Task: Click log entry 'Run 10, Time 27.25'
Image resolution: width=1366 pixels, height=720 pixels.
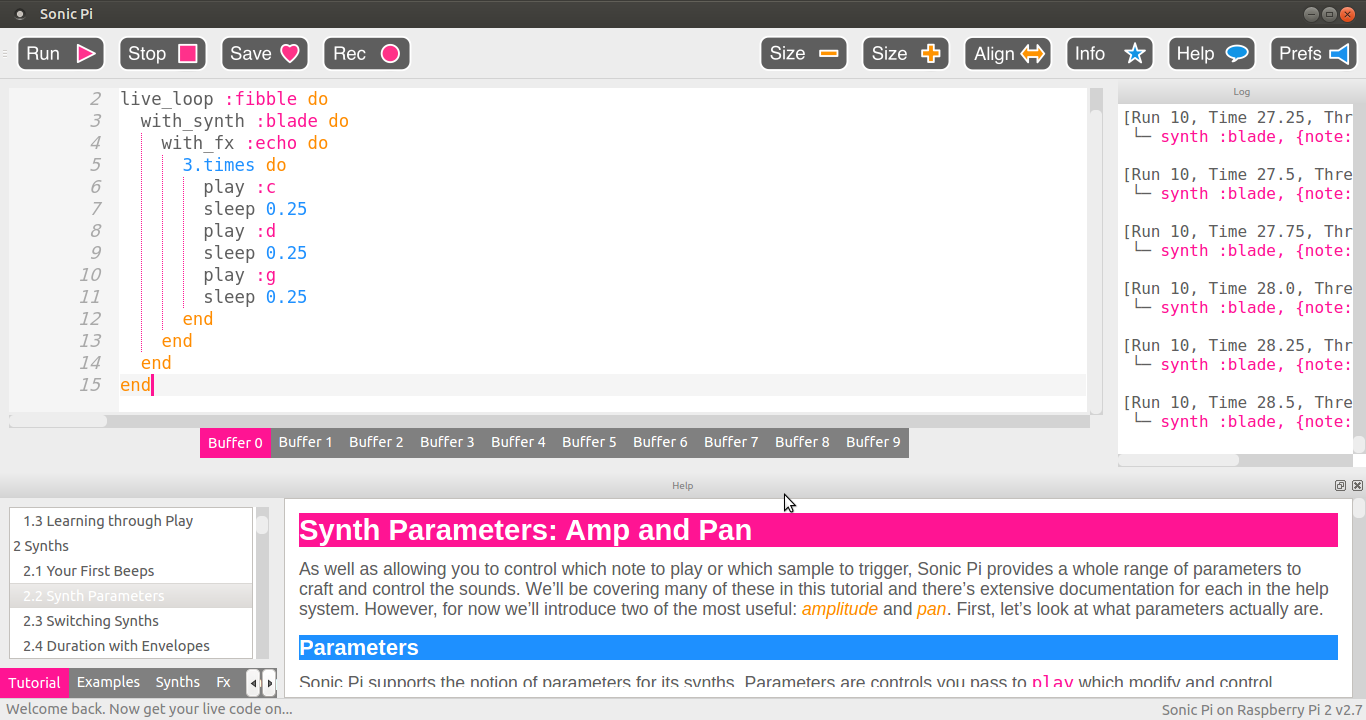Action: 1237,118
